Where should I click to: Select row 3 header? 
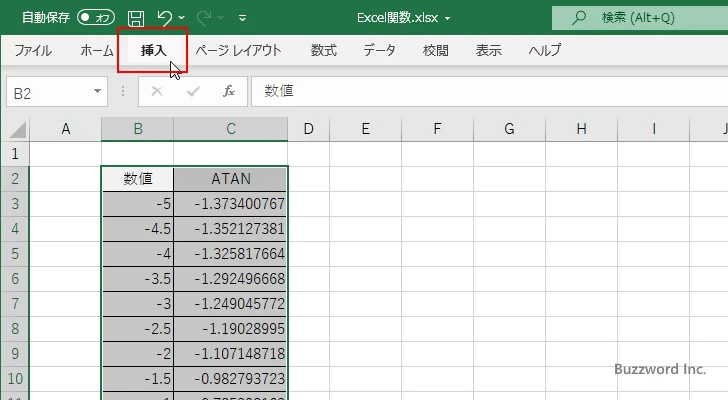click(x=15, y=204)
